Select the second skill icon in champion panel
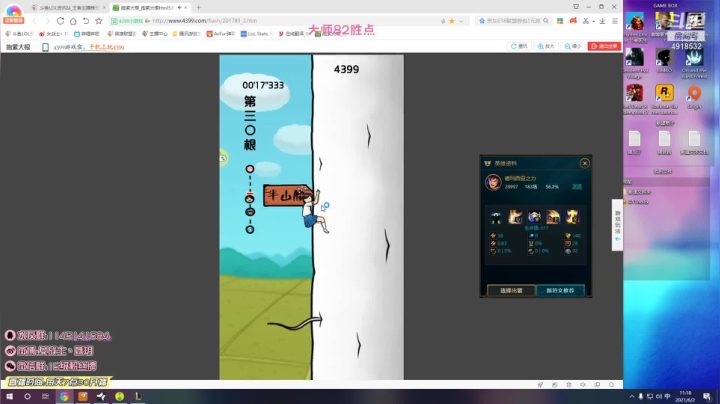This screenshot has height=404, width=720. (x=515, y=217)
